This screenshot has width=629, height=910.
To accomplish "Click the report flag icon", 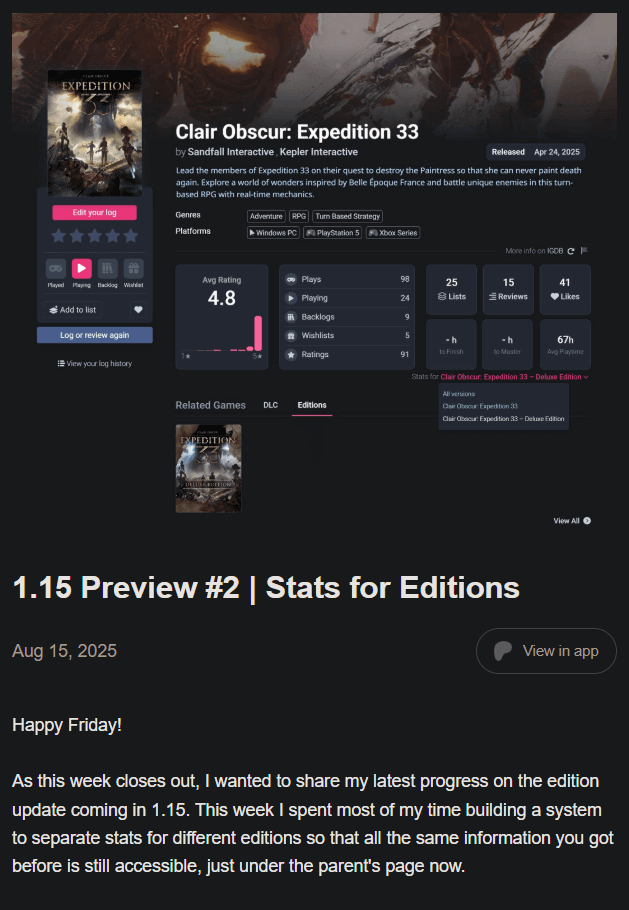I will [x=584, y=251].
